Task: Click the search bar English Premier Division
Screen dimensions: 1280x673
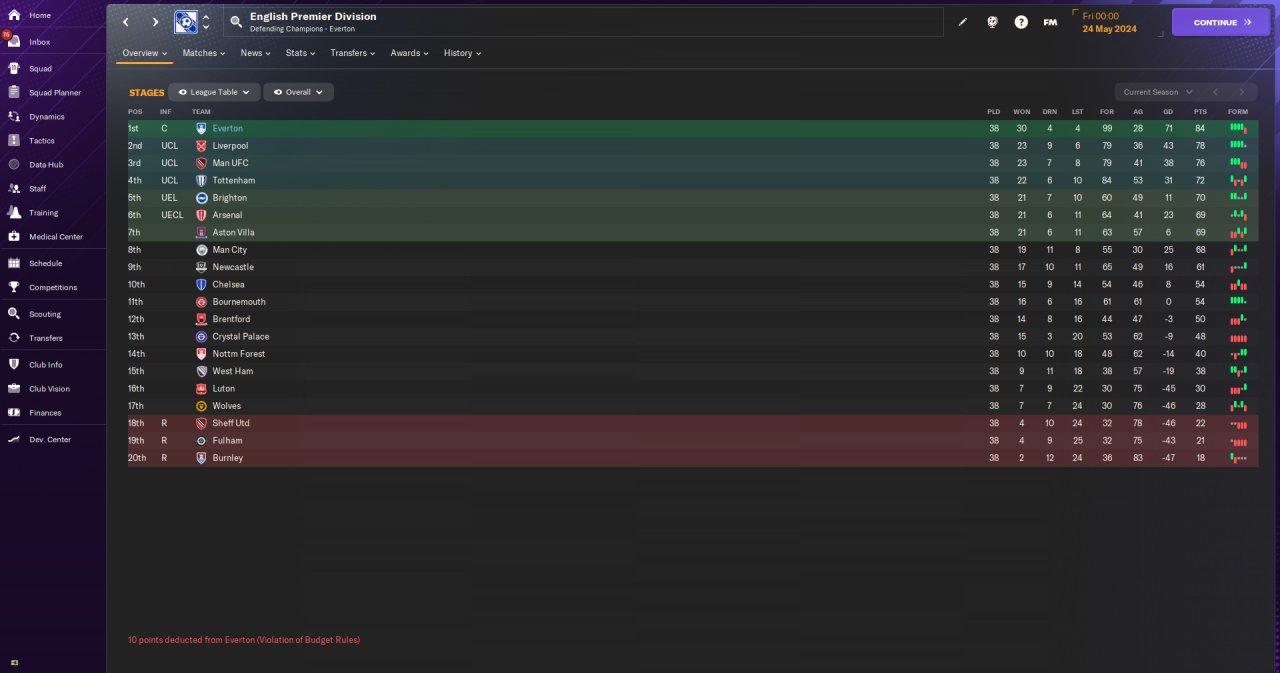Action: [584, 22]
